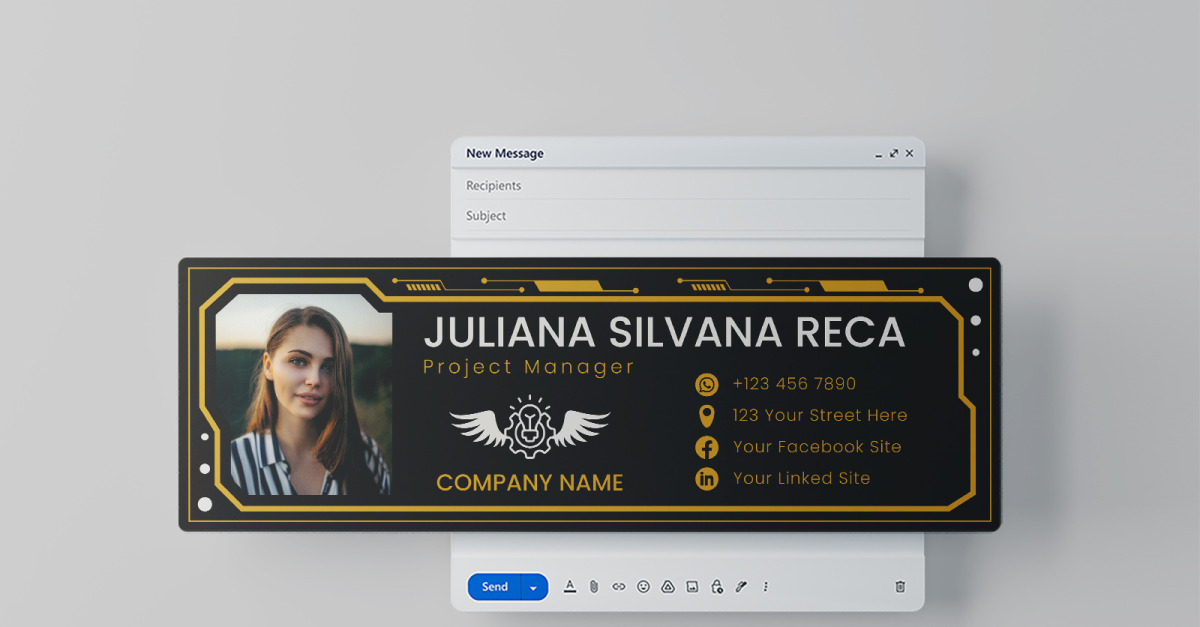Click the Your Facebook Site link
This screenshot has height=627, width=1200.
[817, 447]
